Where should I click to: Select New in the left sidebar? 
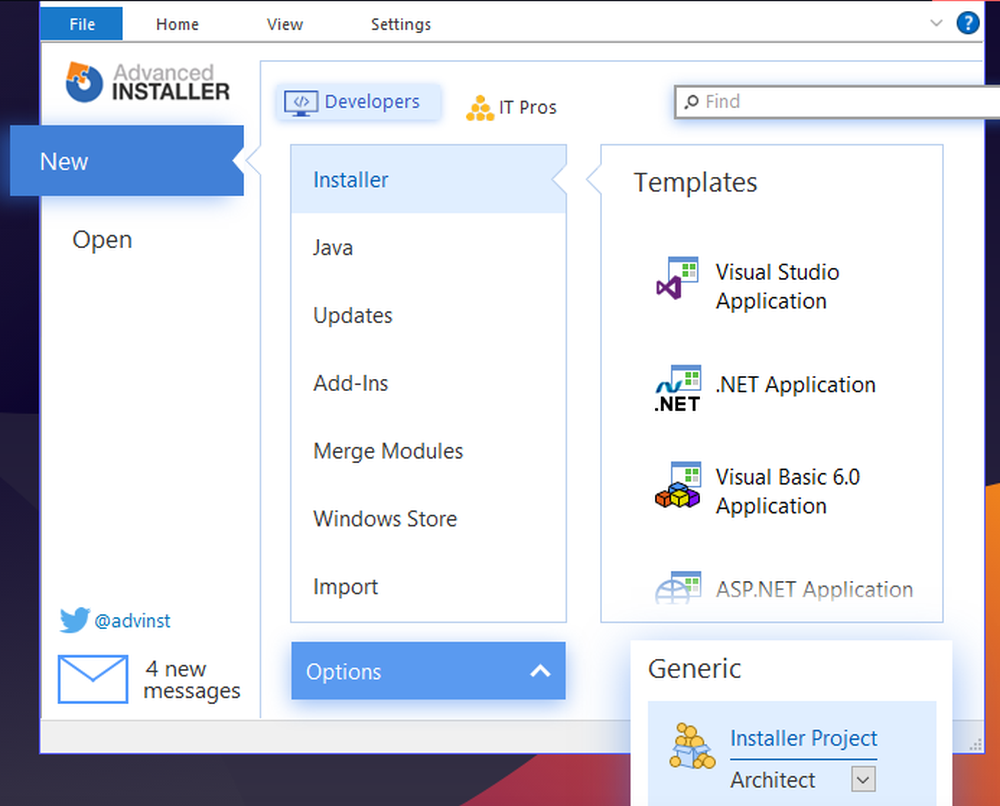pos(126,161)
